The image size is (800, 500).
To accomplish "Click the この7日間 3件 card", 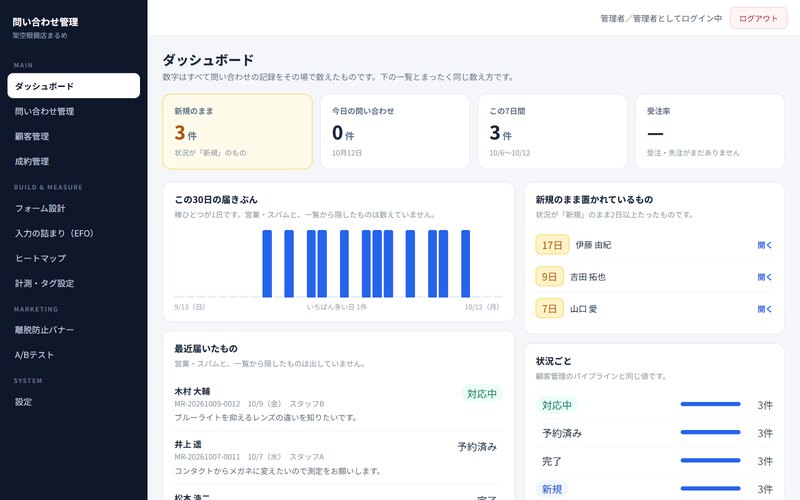I will (552, 131).
